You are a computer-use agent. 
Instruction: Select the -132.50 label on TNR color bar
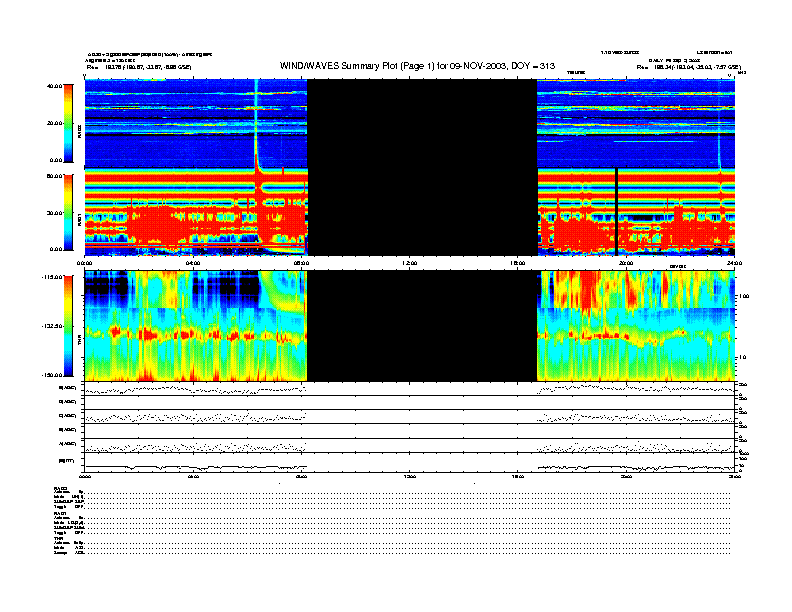coord(52,326)
